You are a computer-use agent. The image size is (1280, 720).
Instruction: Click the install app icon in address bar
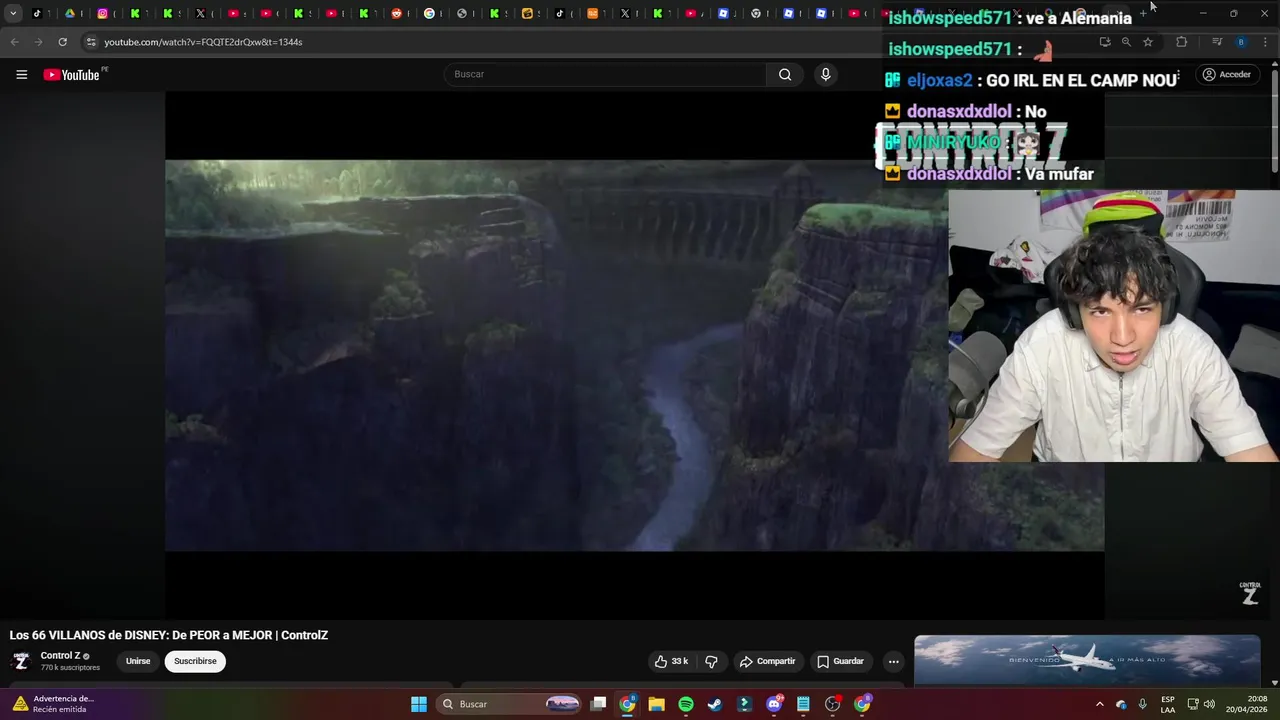coord(1104,42)
